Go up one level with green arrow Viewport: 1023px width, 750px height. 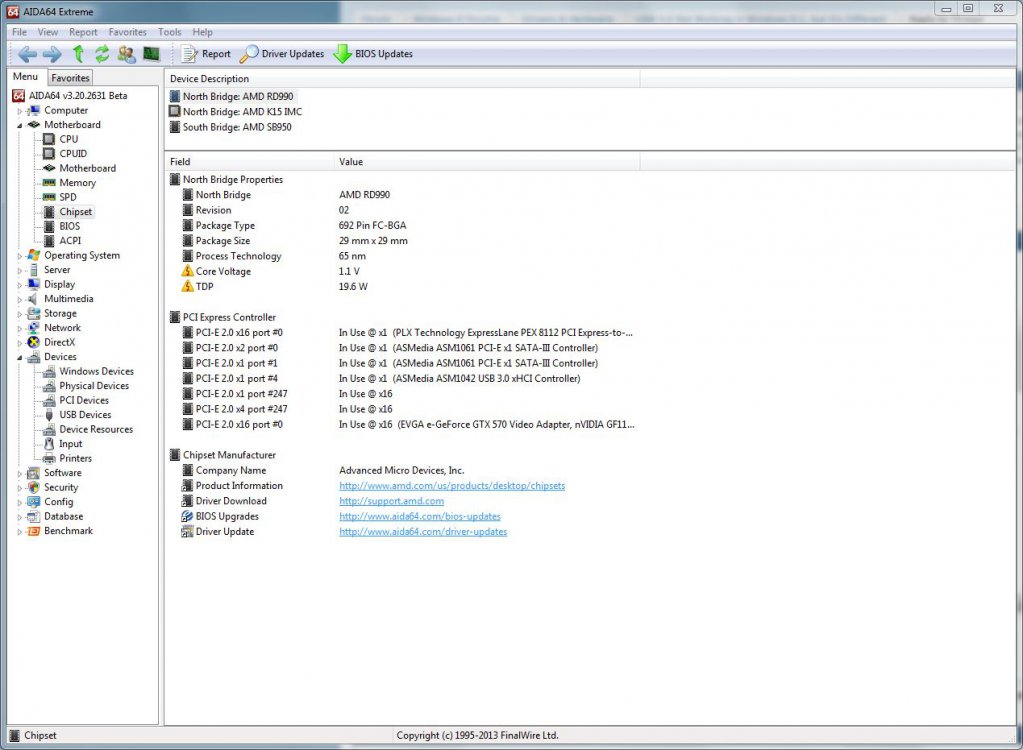(x=78, y=54)
